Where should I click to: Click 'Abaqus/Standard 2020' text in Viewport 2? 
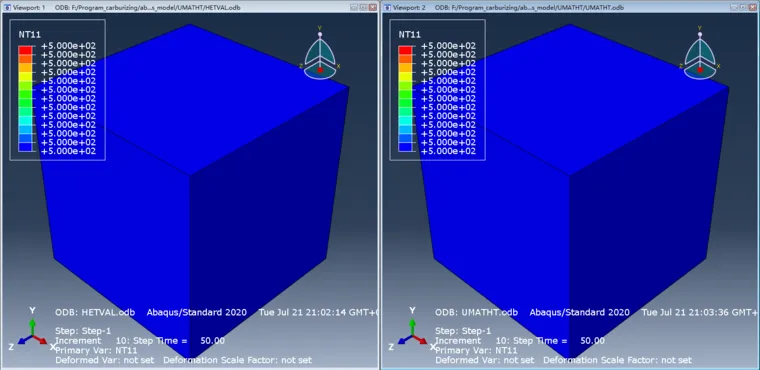pyautogui.click(x=580, y=312)
